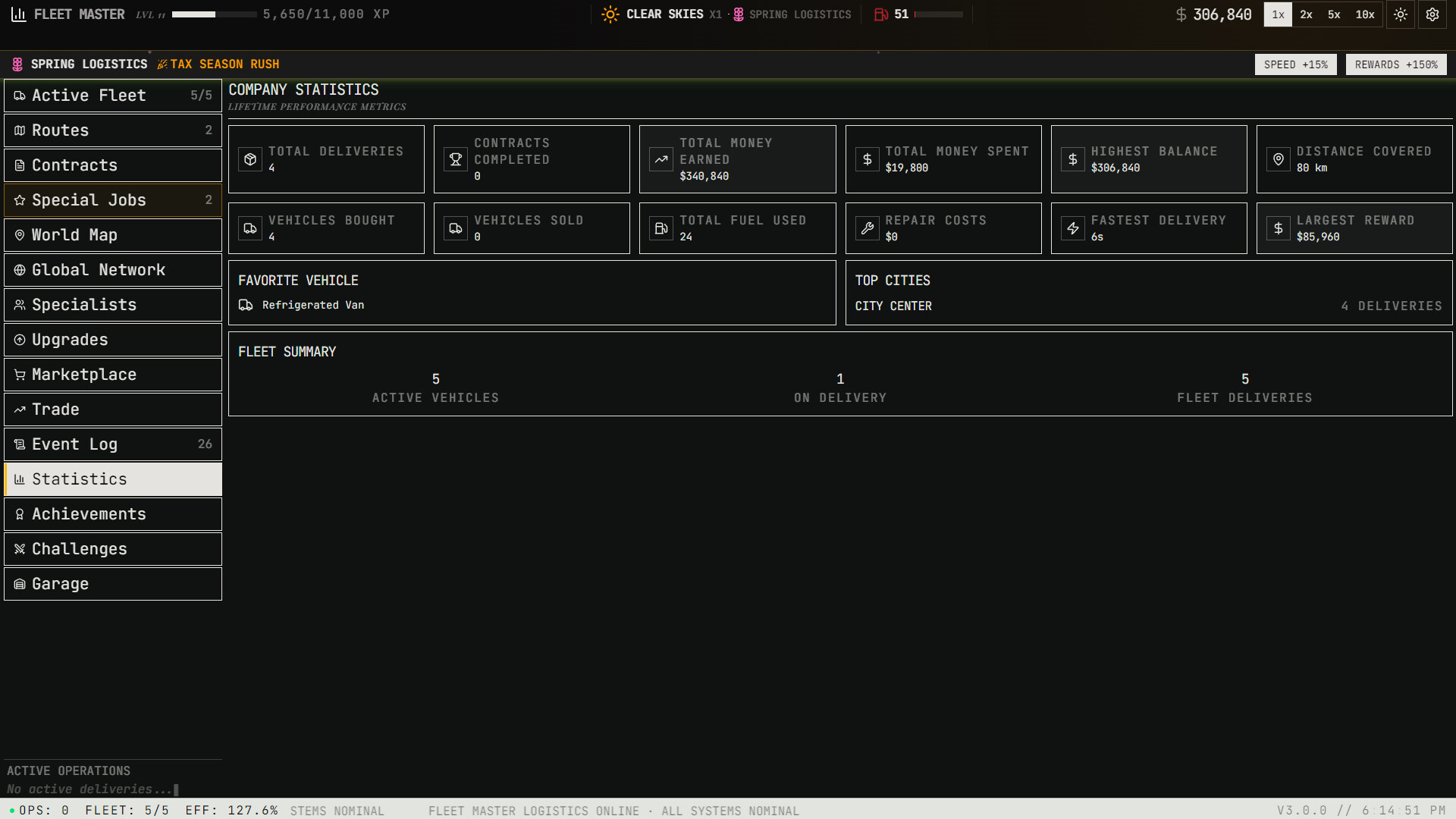Viewport: 1456px width, 819px height.
Task: Click the Total Fuel Used pump icon
Action: coord(661,228)
